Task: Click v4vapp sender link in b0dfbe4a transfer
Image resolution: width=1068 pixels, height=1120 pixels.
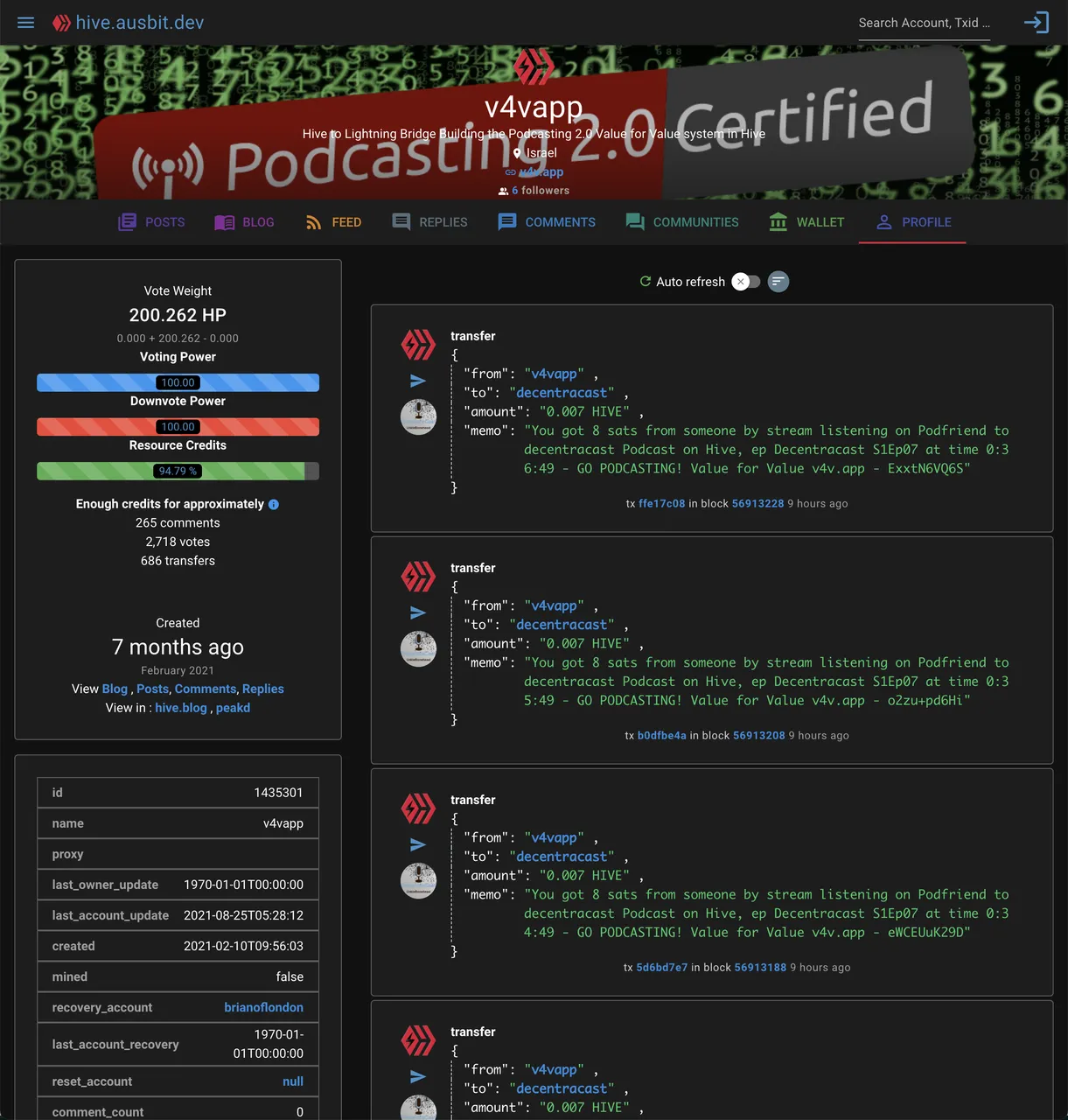Action: pos(554,606)
